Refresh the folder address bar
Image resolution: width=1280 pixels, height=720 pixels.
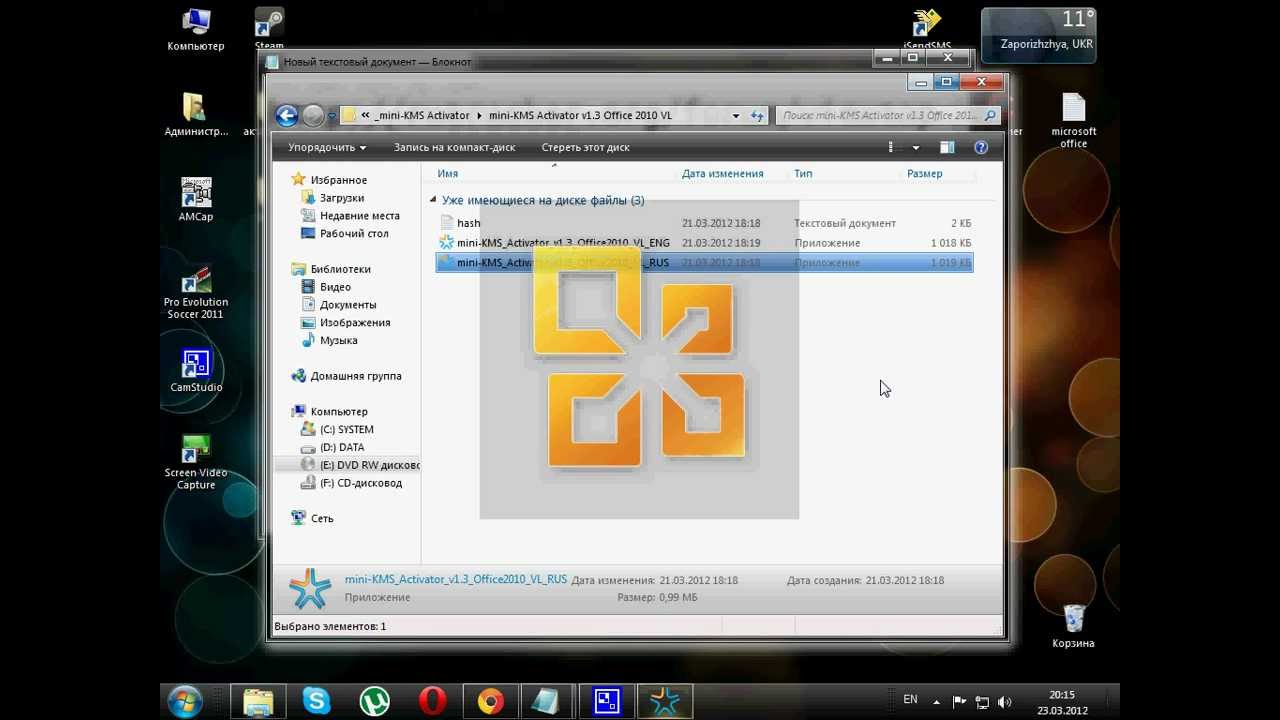pyautogui.click(x=757, y=116)
